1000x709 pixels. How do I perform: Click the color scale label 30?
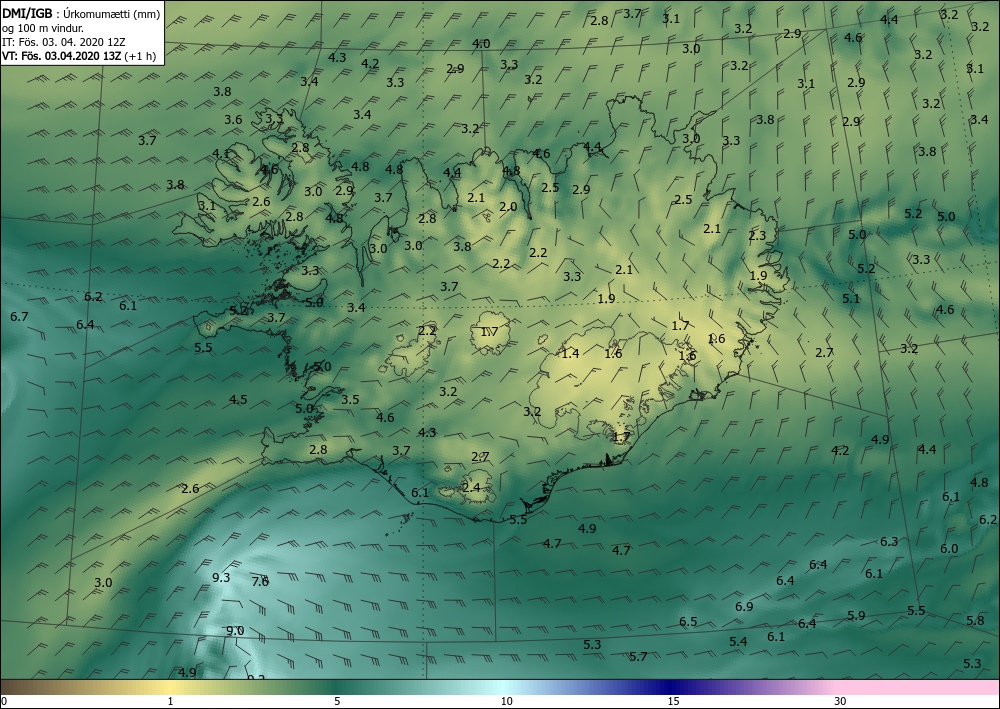[841, 701]
